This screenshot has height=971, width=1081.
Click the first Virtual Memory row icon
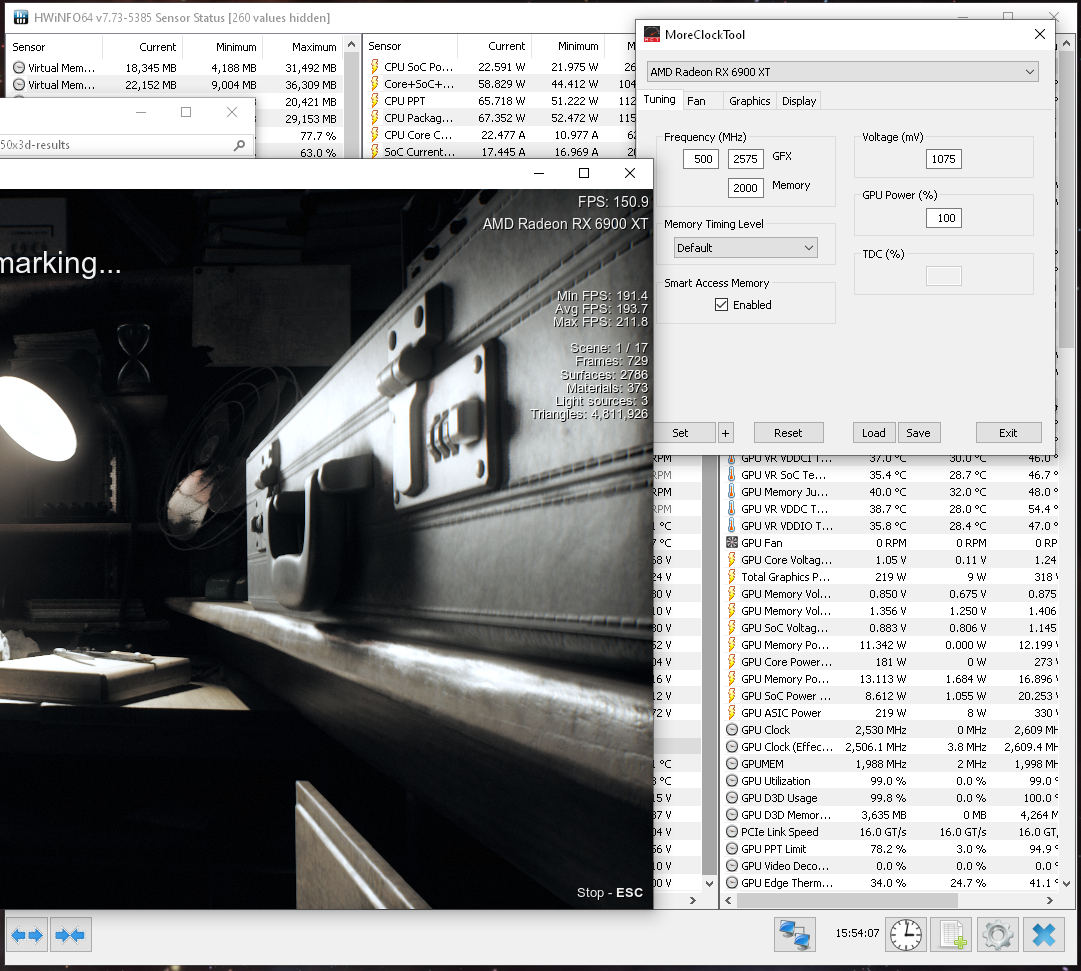[x=19, y=68]
